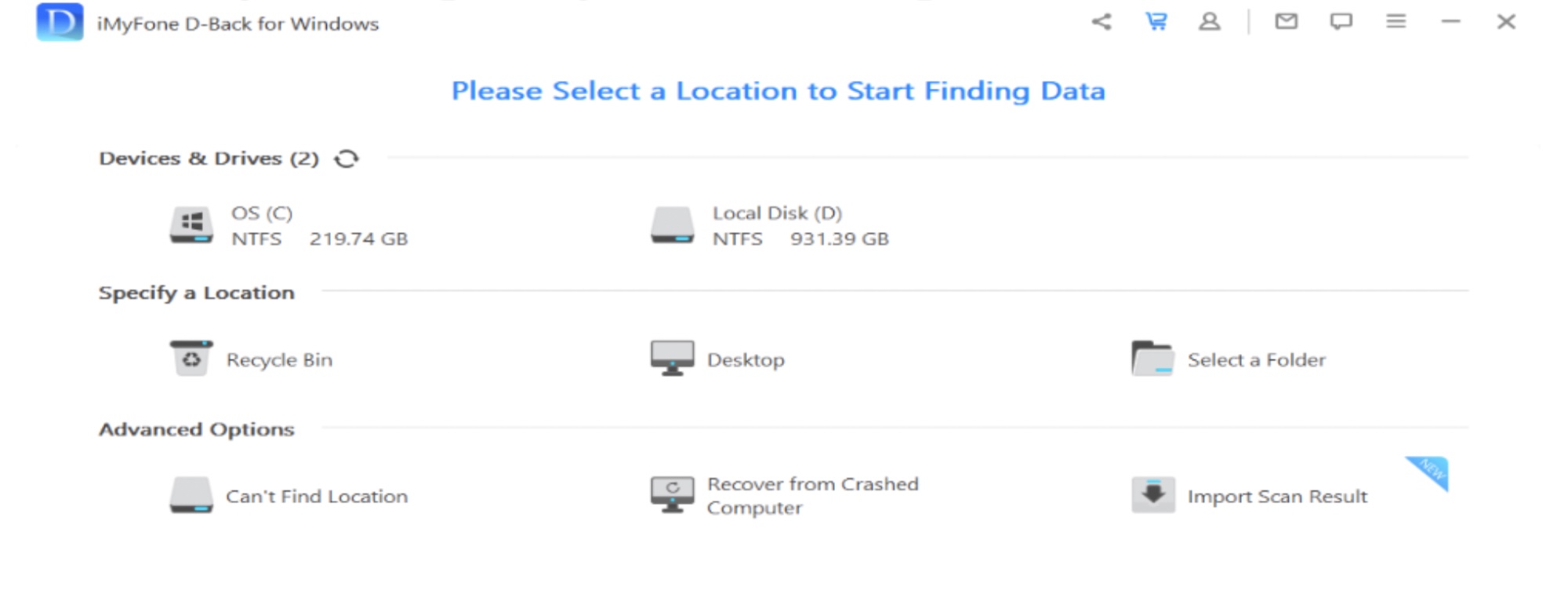Click the Can't Find Location drive icon
This screenshot has height=601, width=1568.
(x=191, y=496)
